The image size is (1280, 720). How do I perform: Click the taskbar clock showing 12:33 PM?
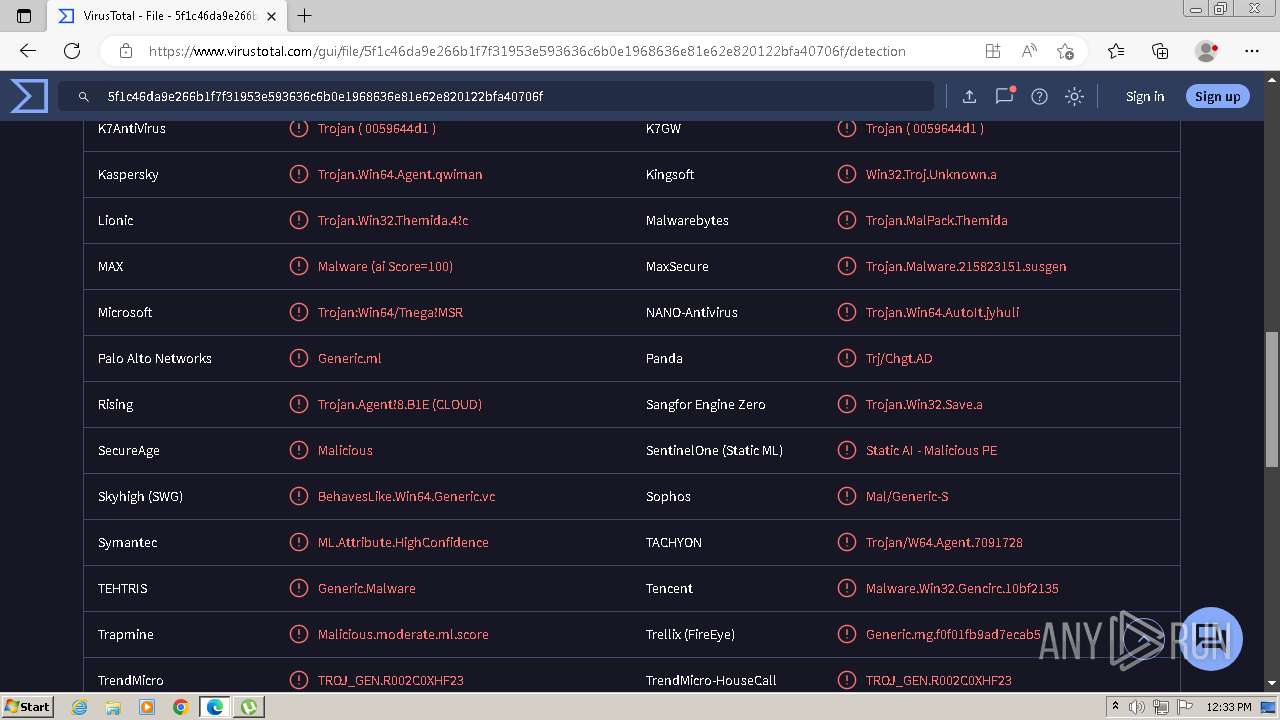[x=1229, y=707]
